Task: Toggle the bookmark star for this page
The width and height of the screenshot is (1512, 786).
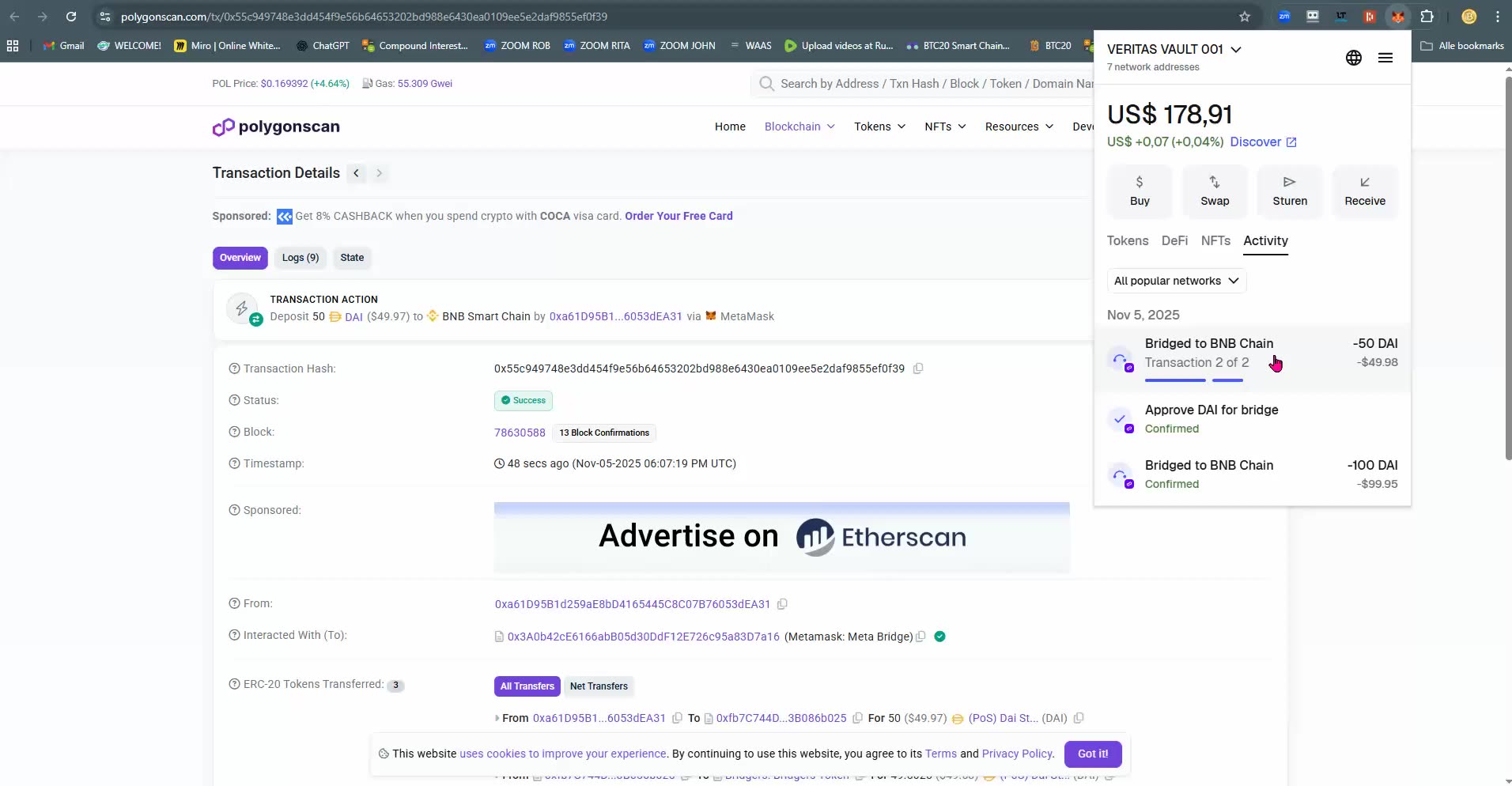Action: [x=1244, y=16]
